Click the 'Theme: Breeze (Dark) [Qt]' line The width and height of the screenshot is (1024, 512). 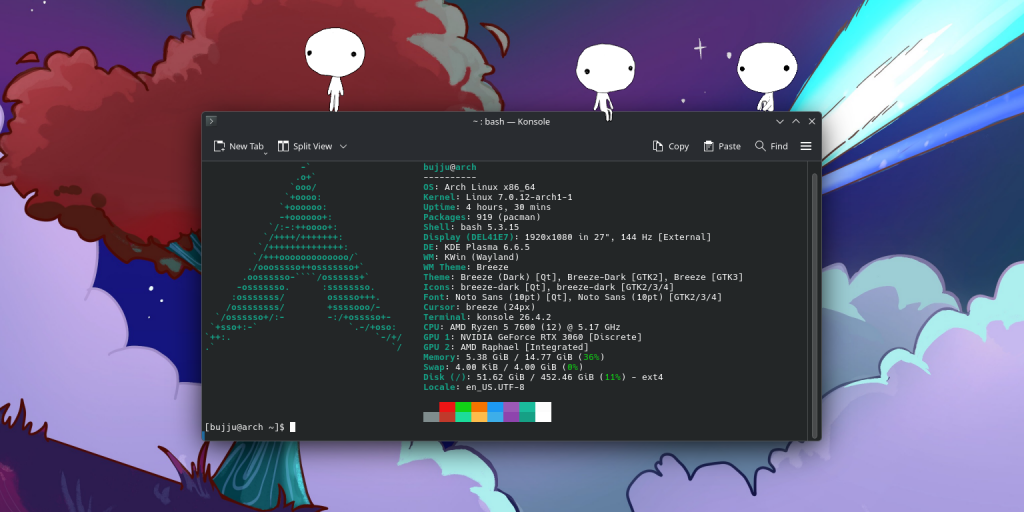coord(583,278)
